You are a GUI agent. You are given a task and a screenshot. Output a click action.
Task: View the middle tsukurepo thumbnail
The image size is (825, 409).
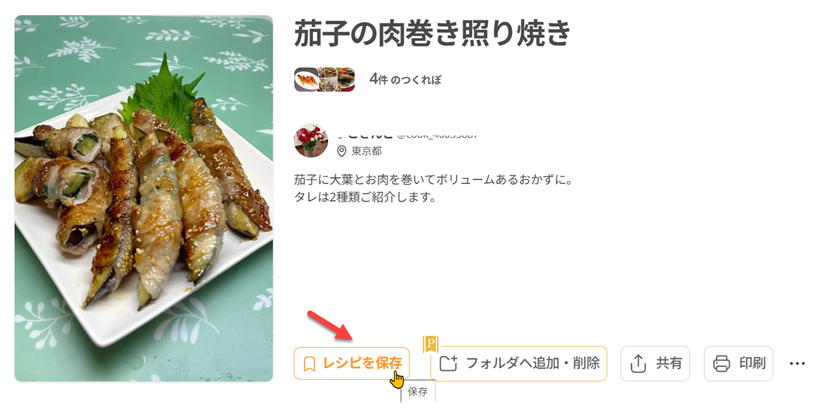click(x=326, y=79)
